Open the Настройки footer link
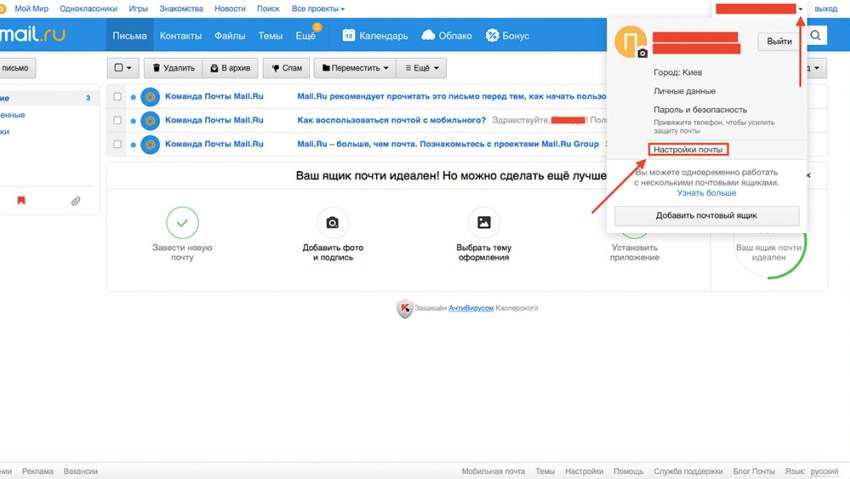 tap(584, 471)
